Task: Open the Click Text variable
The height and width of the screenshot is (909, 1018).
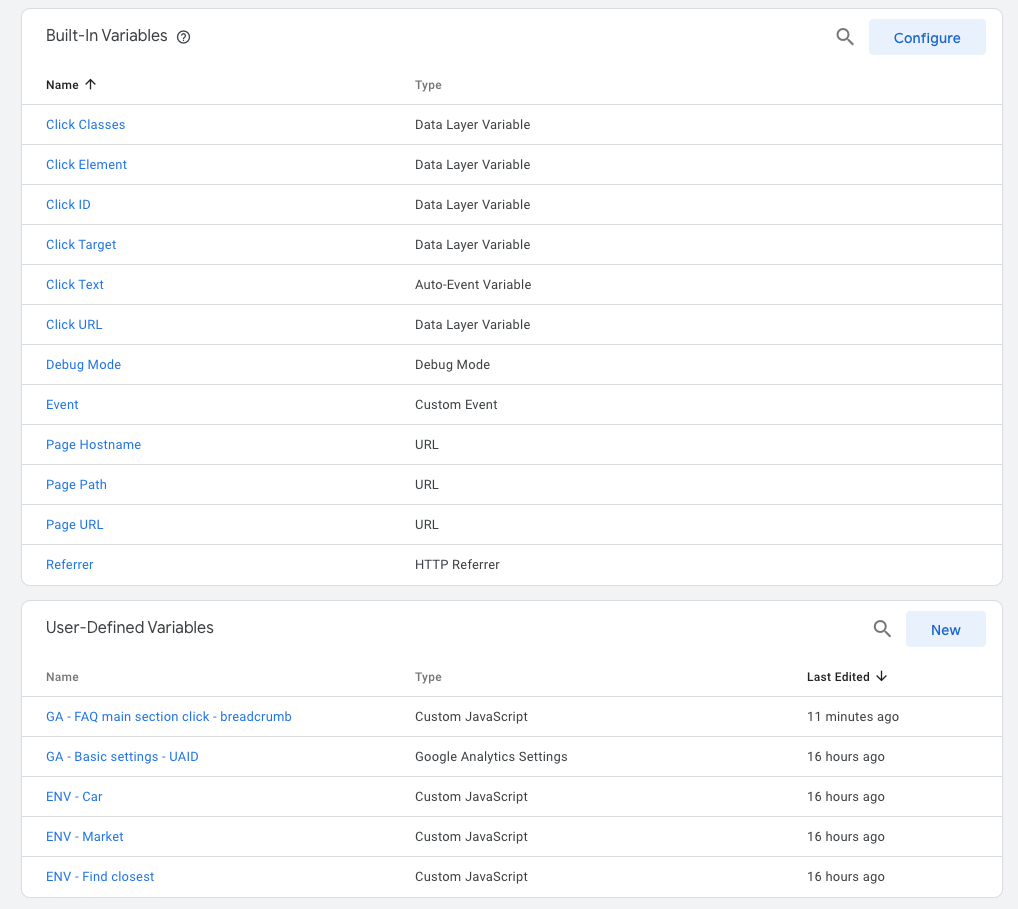Action: (x=75, y=284)
